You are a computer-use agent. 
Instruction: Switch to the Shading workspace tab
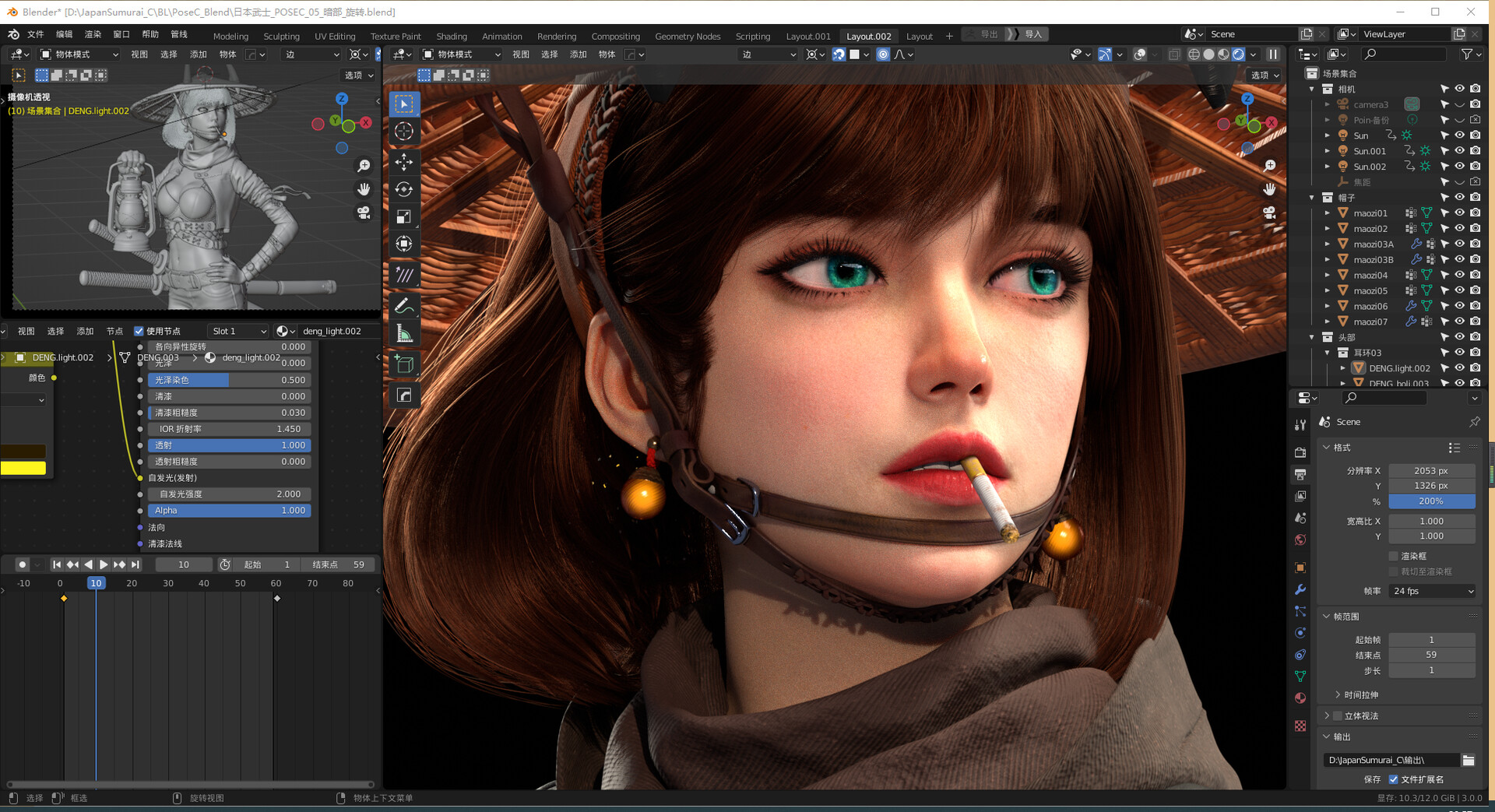point(452,36)
